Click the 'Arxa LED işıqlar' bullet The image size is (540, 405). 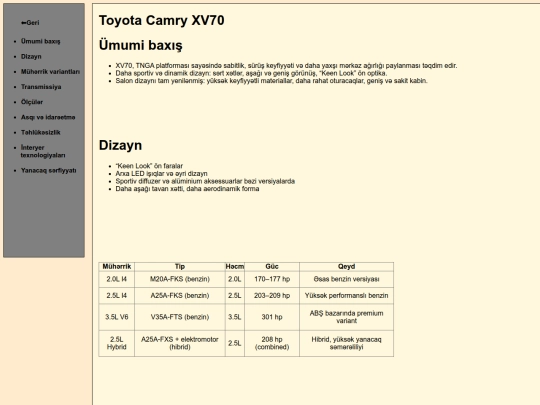coord(162,173)
